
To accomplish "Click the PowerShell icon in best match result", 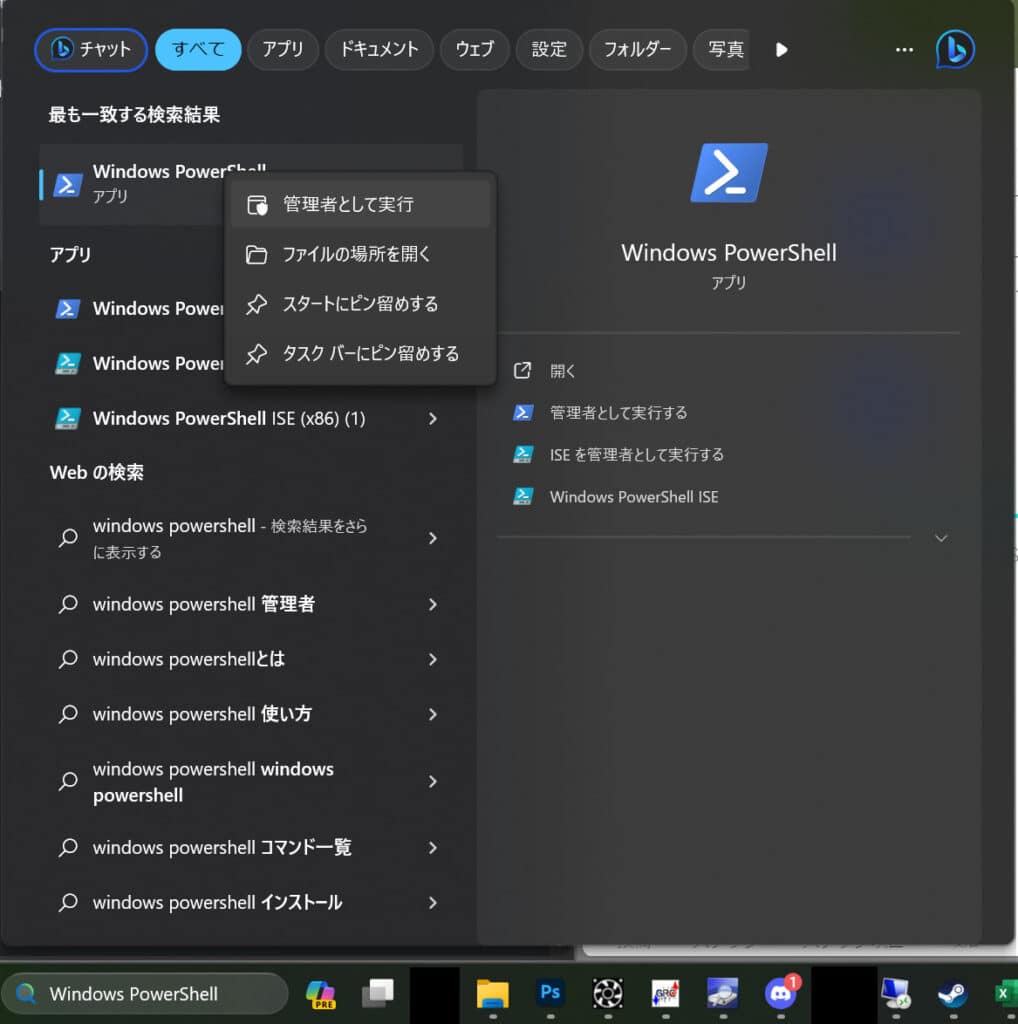I will 68,185.
